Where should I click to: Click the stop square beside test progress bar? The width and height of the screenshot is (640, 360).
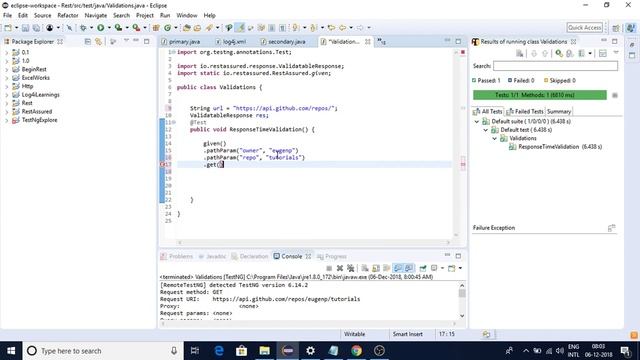click(x=615, y=95)
